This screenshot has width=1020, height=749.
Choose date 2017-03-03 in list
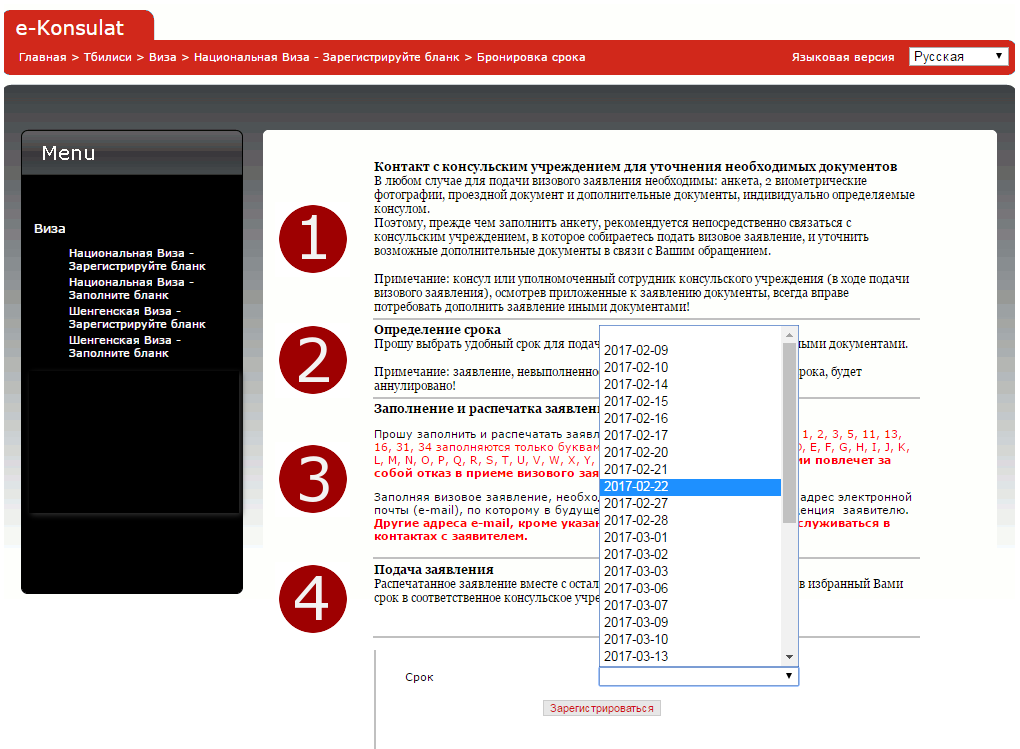[690, 571]
